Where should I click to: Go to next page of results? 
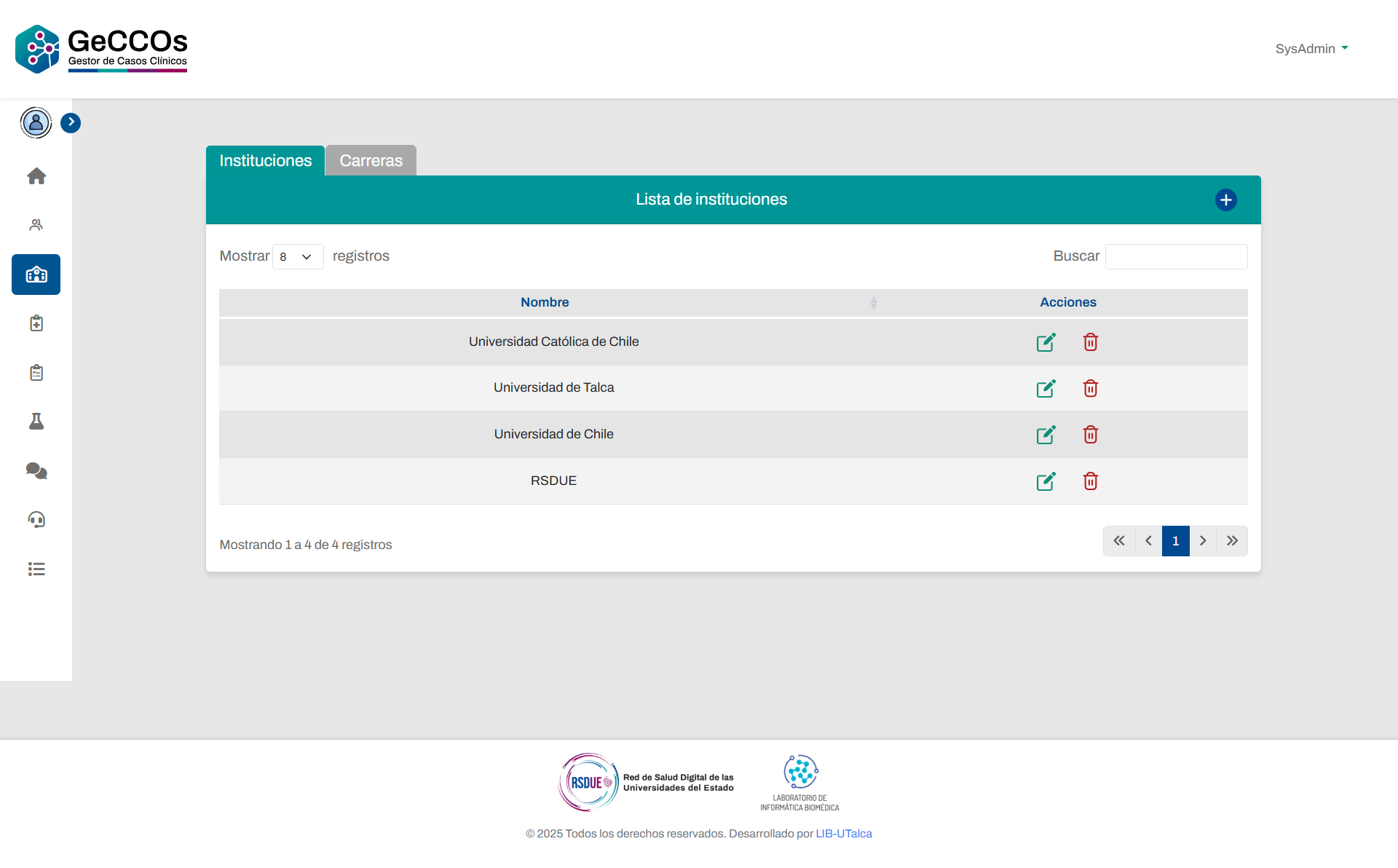1203,541
